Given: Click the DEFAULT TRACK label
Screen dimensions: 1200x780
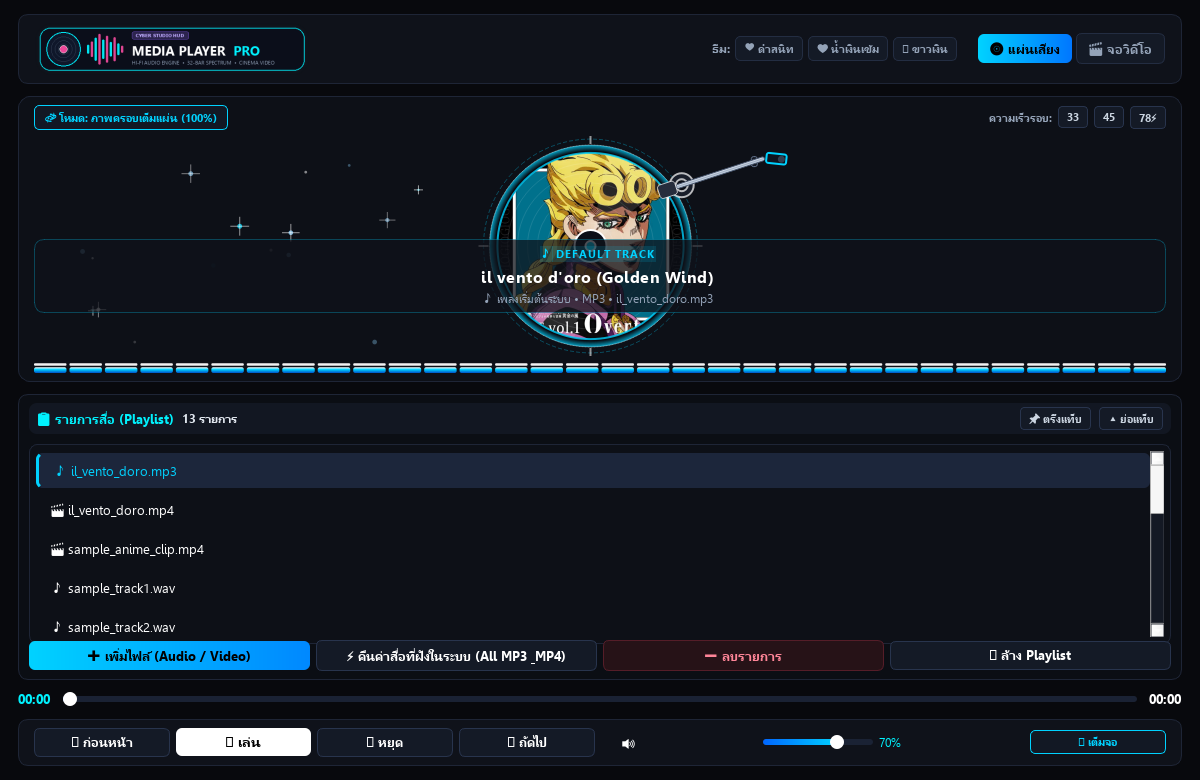Looking at the screenshot, I should click(x=598, y=254).
